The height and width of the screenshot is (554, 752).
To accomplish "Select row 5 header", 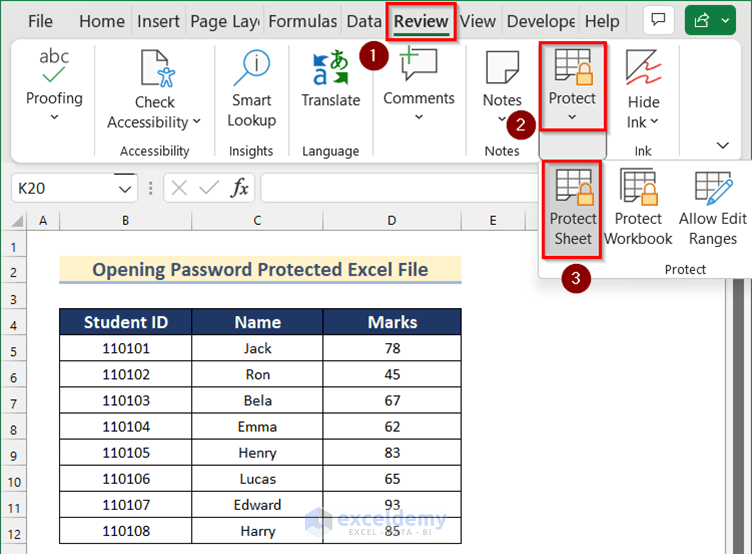I will 13,352.
